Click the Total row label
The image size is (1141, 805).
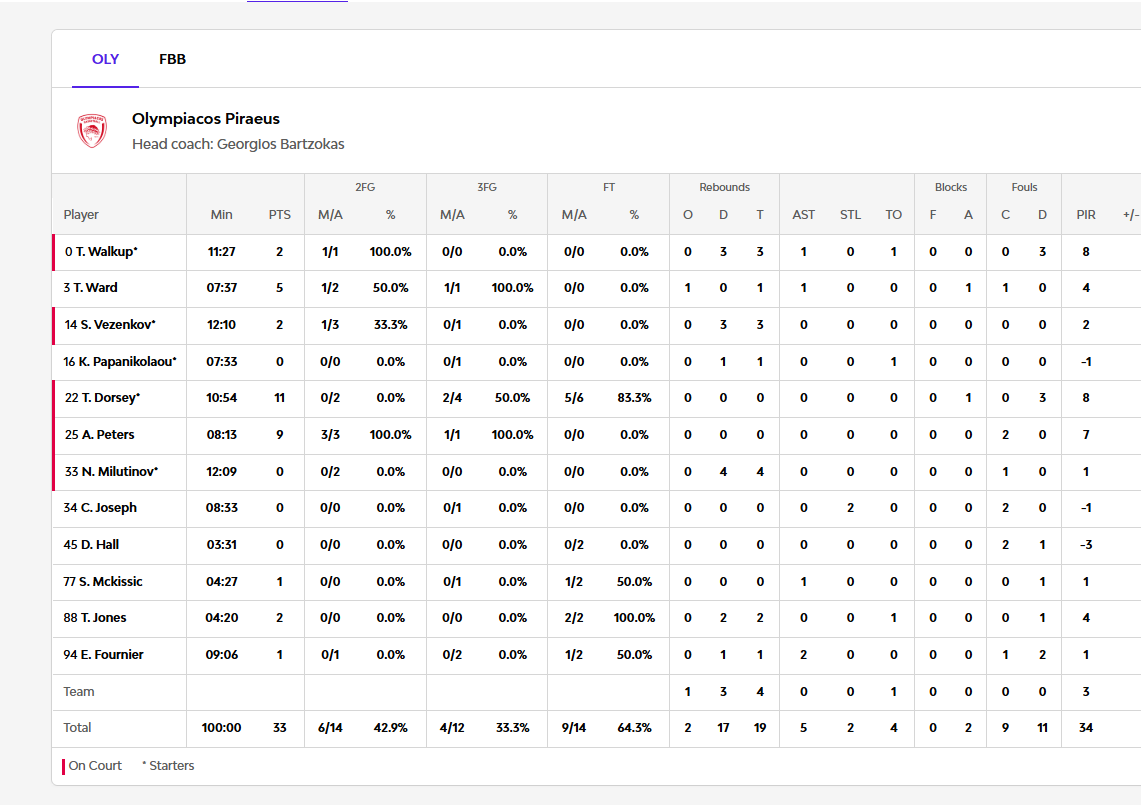[77, 727]
